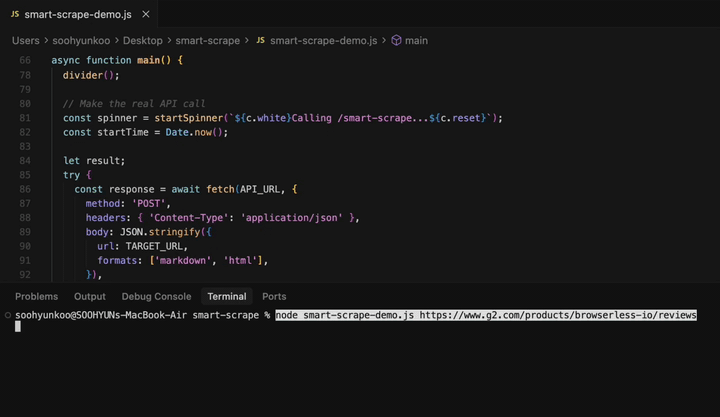Viewport: 720px width, 417px height.
Task: Open the soohyunkoo breadcrumb segment
Action: 81,40
